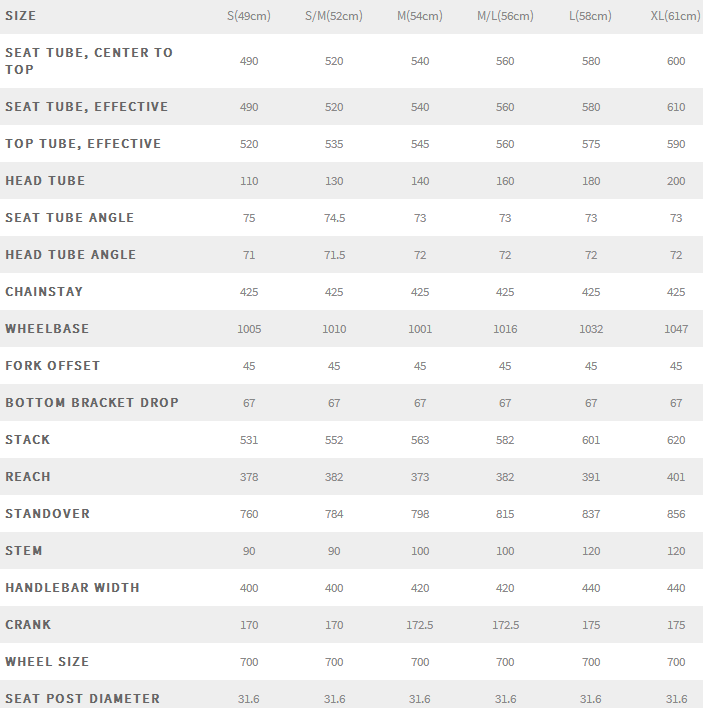Click the M(54cm) size header
703x708 pixels.
coord(420,17)
